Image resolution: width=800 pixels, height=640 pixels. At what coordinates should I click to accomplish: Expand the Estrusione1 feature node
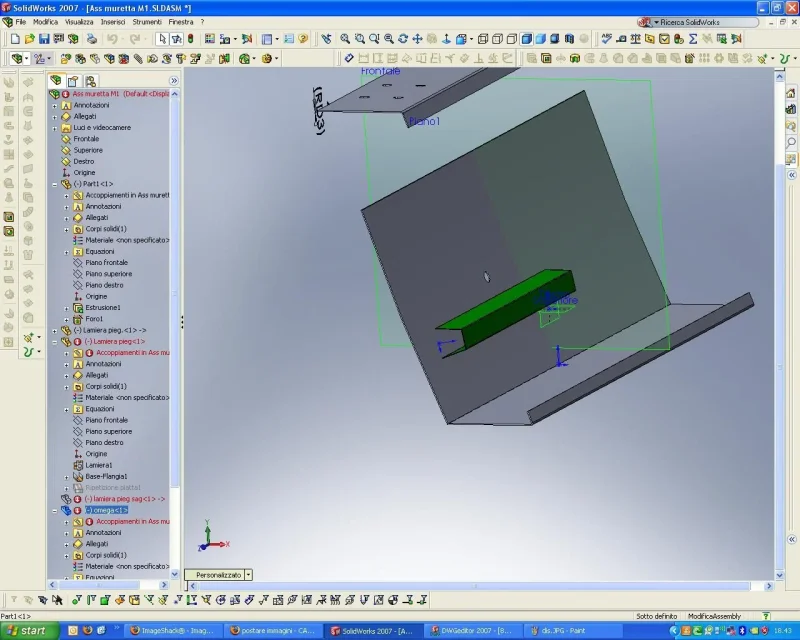click(66, 308)
